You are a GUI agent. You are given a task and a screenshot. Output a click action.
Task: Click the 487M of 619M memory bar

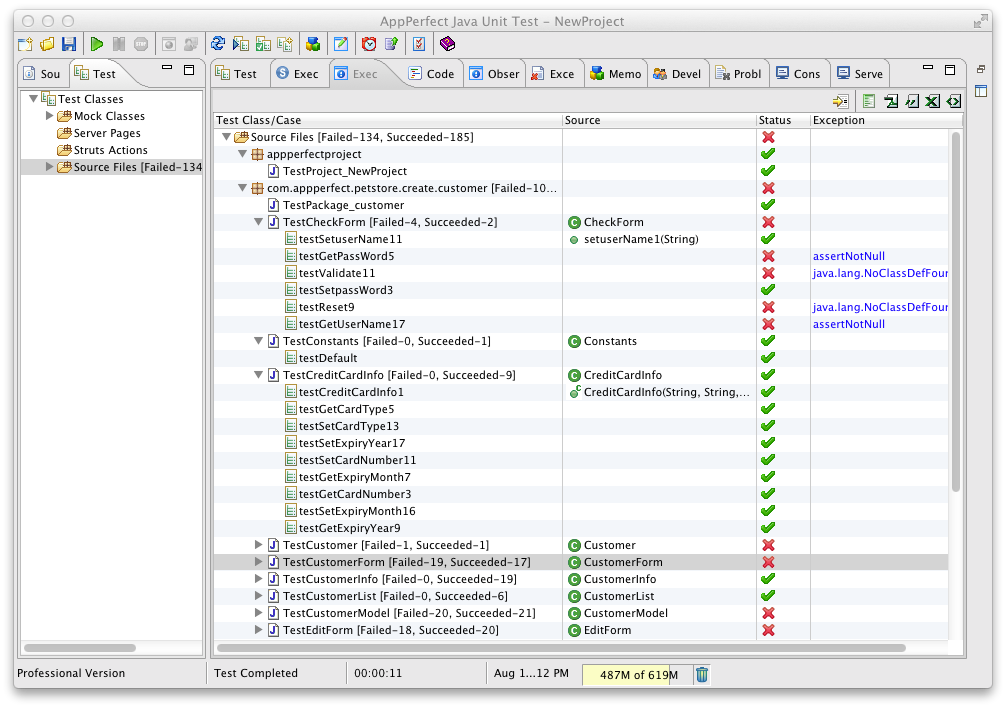(x=638, y=675)
